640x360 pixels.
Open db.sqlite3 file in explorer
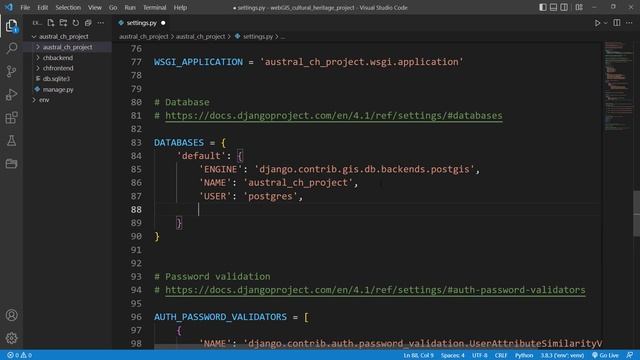click(x=56, y=79)
